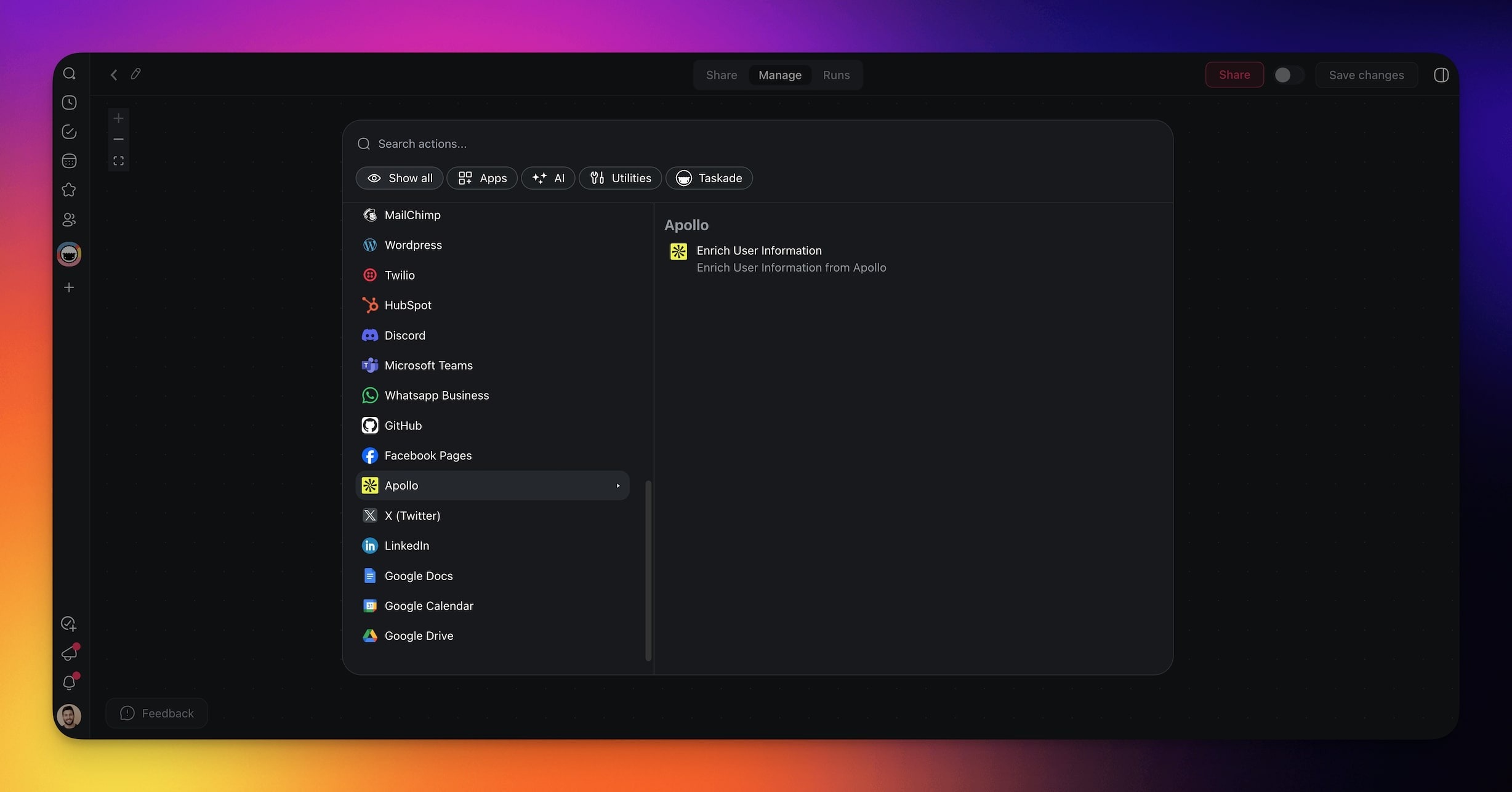Image resolution: width=1512 pixels, height=792 pixels.
Task: Click the app list scrollbar
Action: point(648,570)
